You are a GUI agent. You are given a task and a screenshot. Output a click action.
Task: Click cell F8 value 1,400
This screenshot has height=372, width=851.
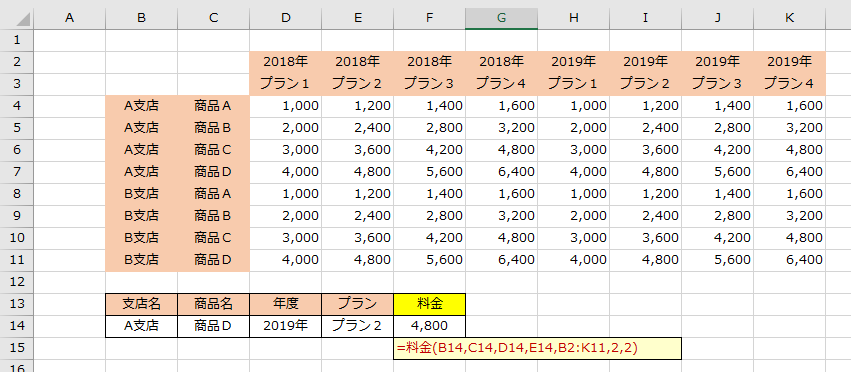click(x=429, y=194)
